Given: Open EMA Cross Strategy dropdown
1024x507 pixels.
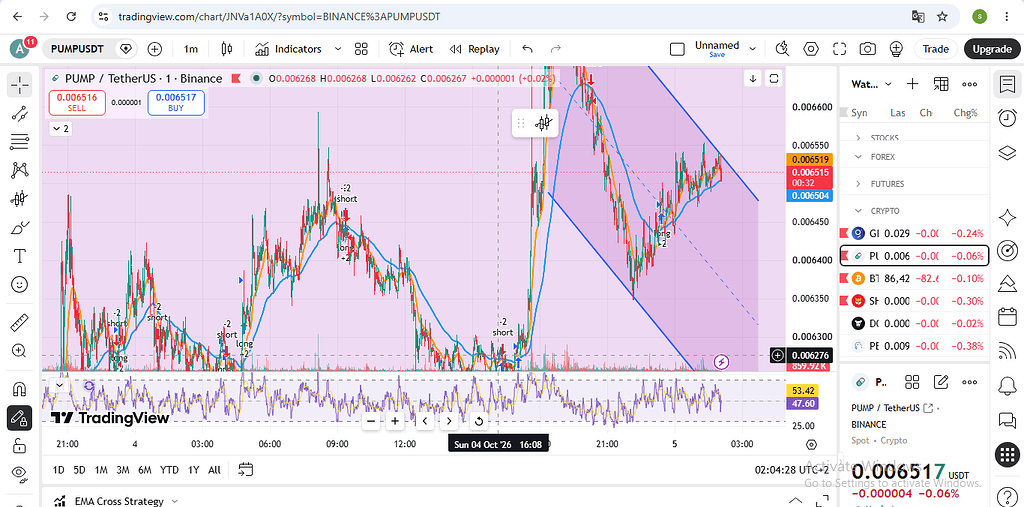Looking at the screenshot, I should (x=174, y=501).
